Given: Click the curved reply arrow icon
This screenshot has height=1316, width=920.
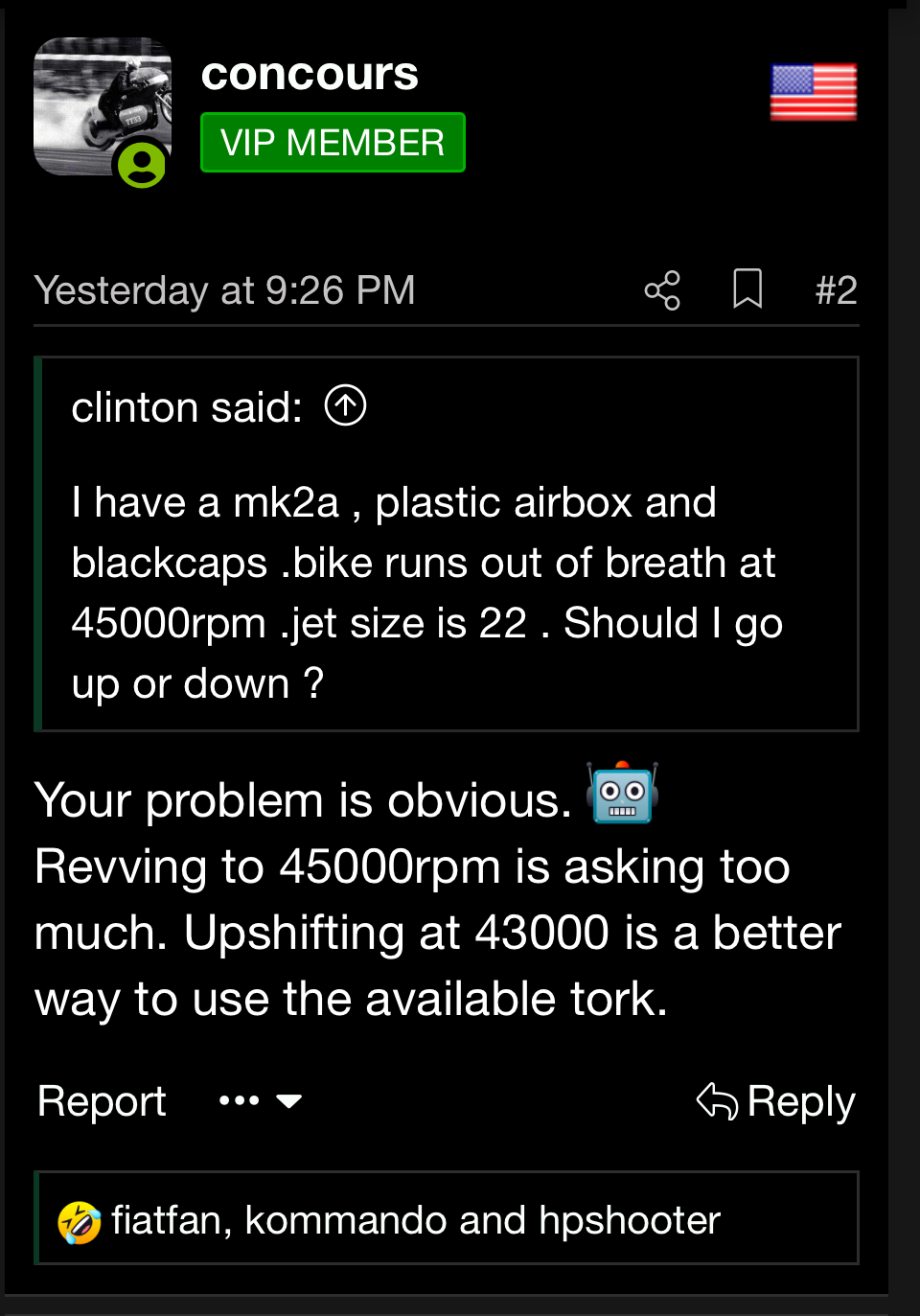Looking at the screenshot, I should point(717,1100).
